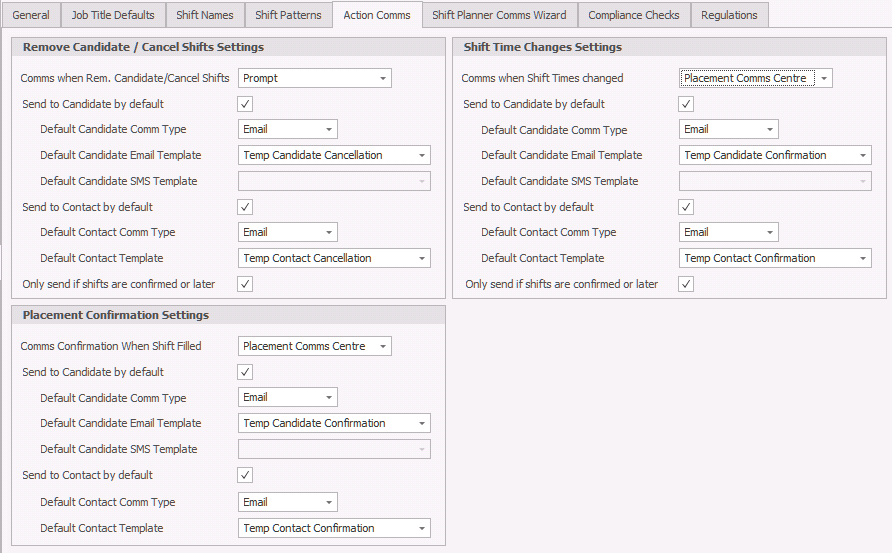892x553 pixels.
Task: Go to the Compliance Checks tab
Action: point(633,15)
